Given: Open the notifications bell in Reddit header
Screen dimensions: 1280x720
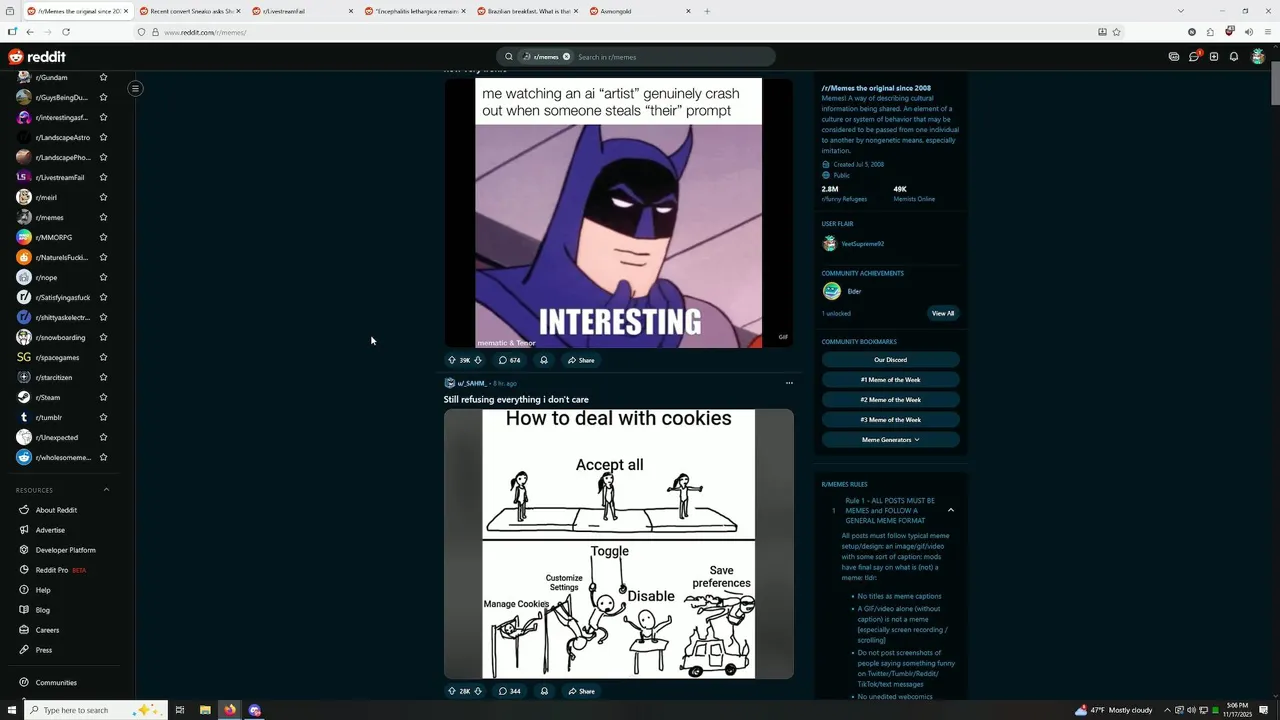Looking at the screenshot, I should [1234, 57].
